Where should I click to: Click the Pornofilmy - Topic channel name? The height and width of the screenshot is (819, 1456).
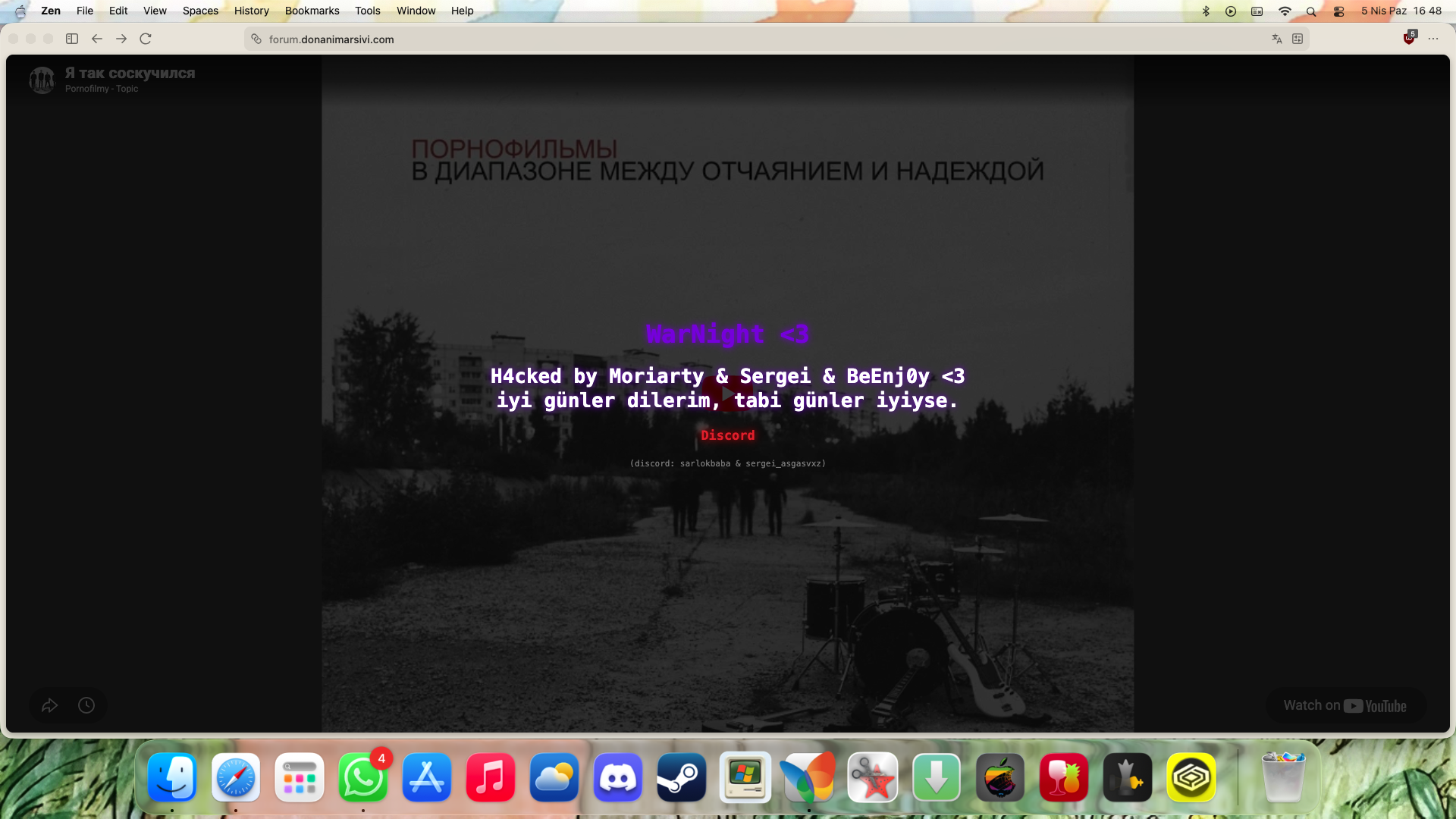102,89
